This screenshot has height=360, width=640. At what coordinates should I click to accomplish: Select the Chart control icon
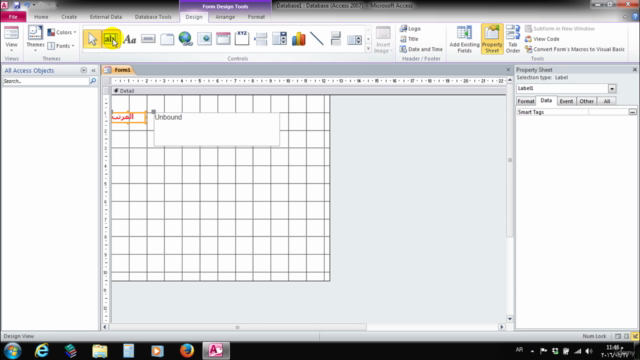click(x=298, y=39)
